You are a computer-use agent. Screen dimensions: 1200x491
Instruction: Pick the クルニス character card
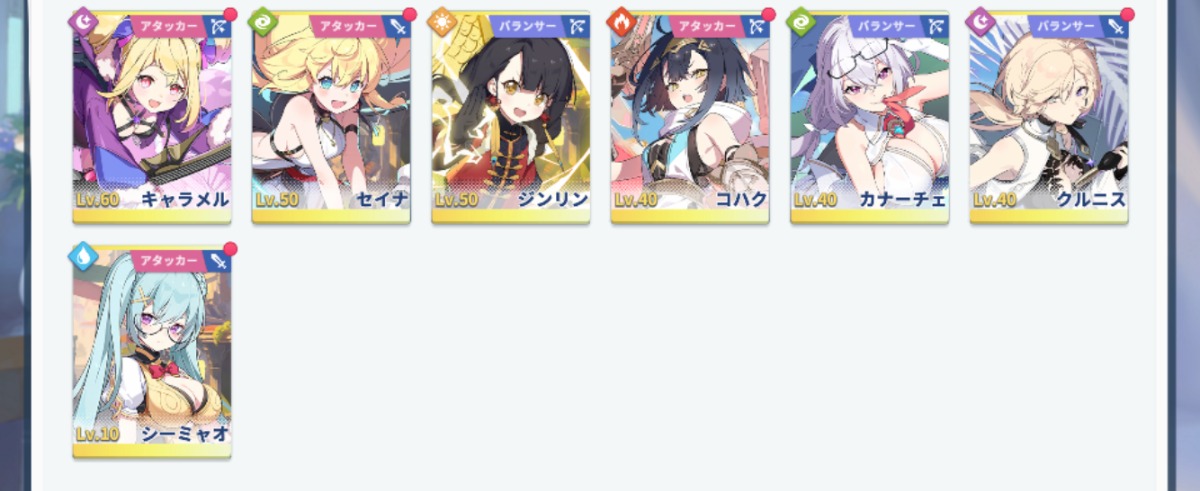(1049, 117)
